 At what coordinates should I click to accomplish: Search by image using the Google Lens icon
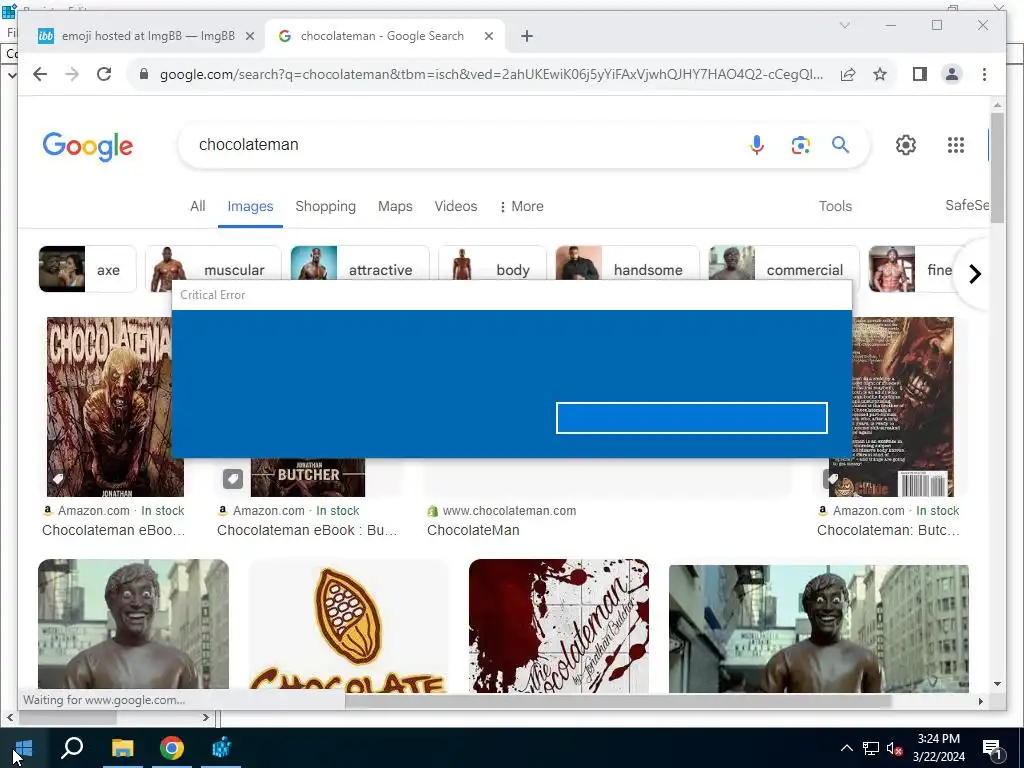(801, 144)
